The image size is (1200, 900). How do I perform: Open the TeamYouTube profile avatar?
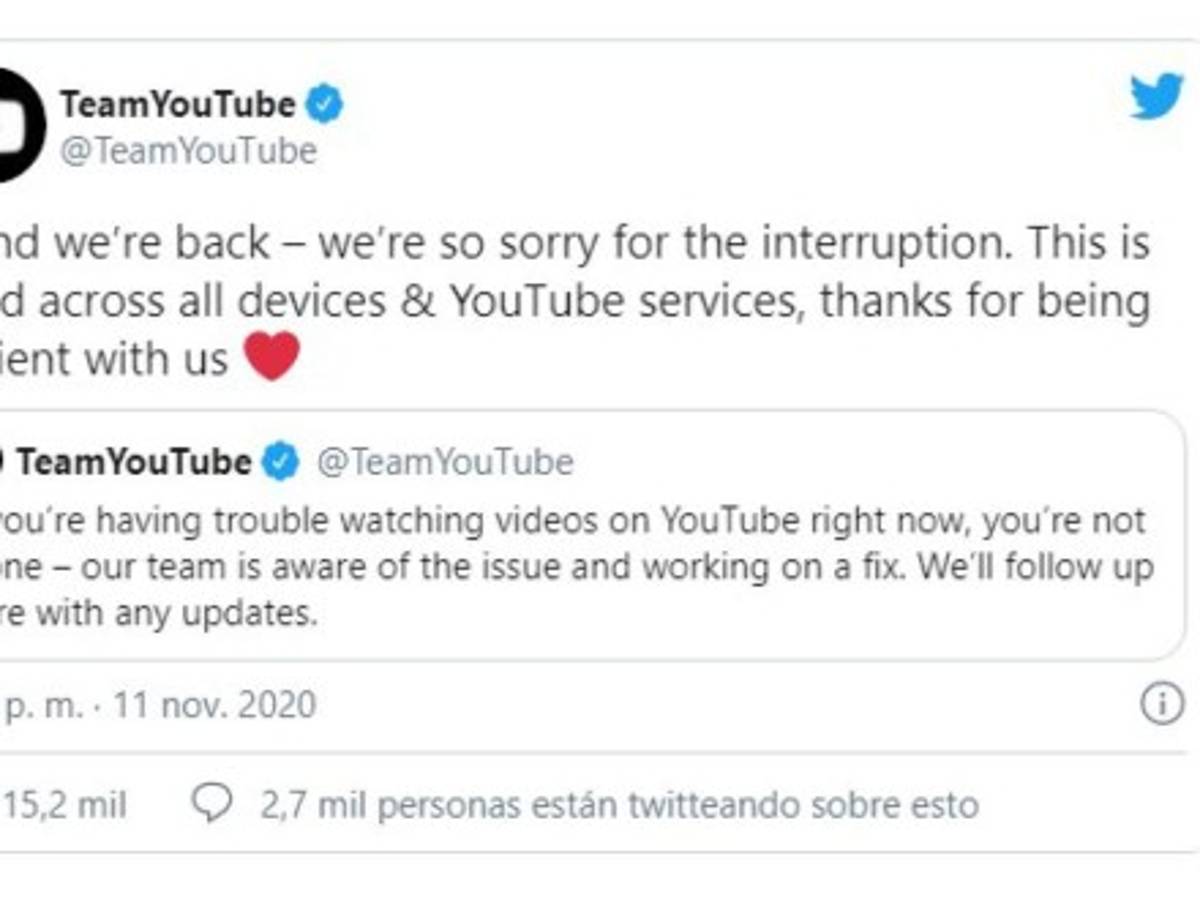click(20, 125)
